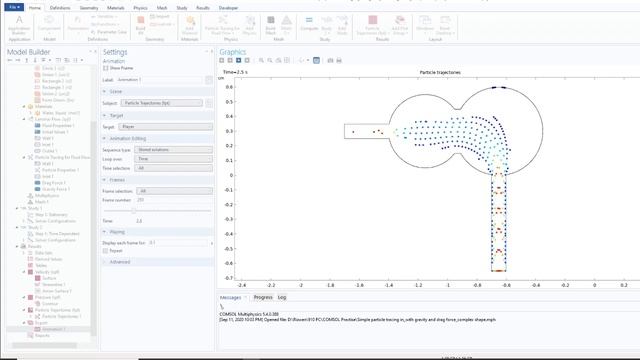Viewport: 640px width, 360px height.
Task: Collapse the Playing section
Action: [104, 232]
